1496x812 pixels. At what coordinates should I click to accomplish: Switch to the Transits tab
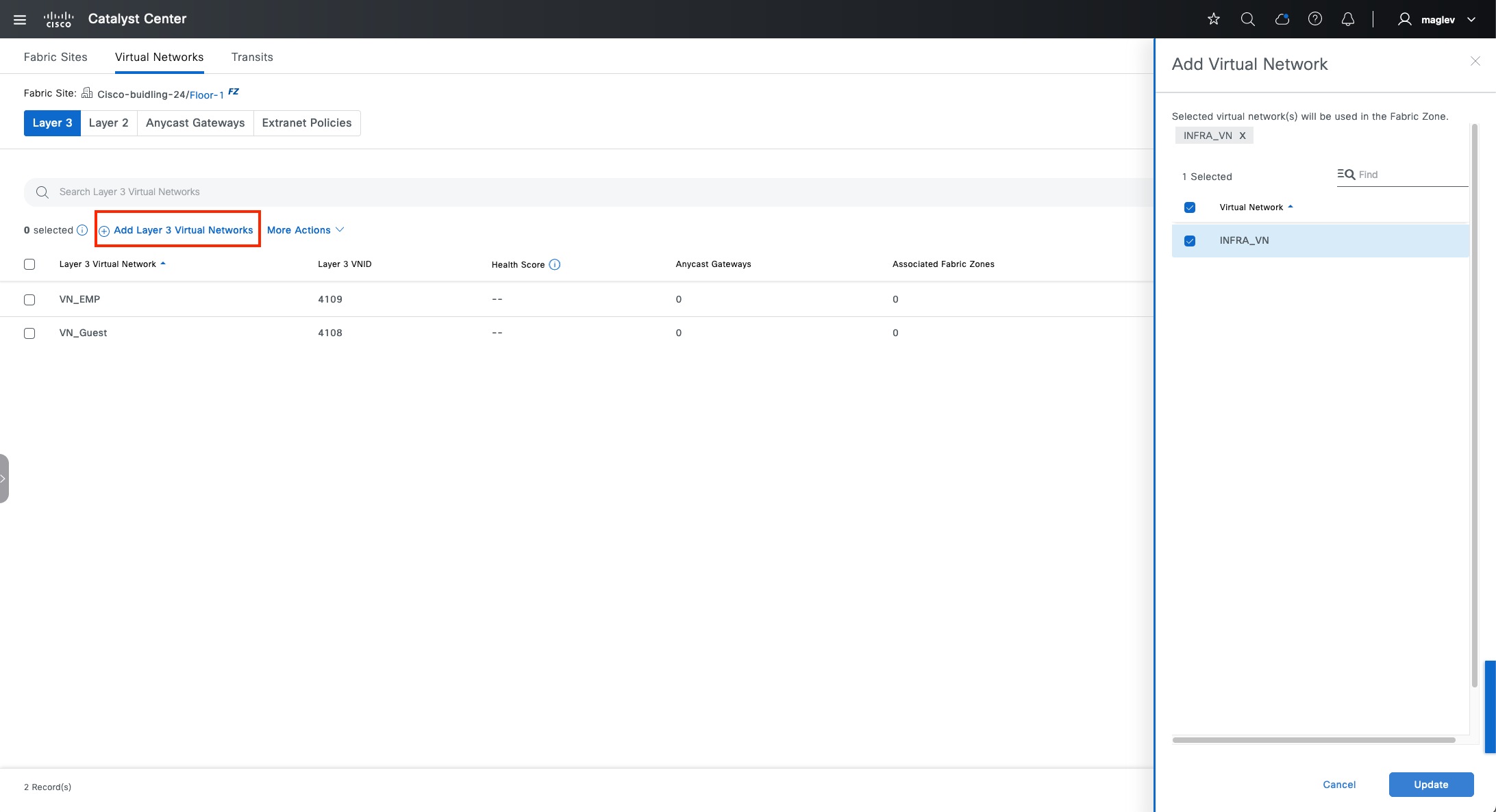point(252,57)
